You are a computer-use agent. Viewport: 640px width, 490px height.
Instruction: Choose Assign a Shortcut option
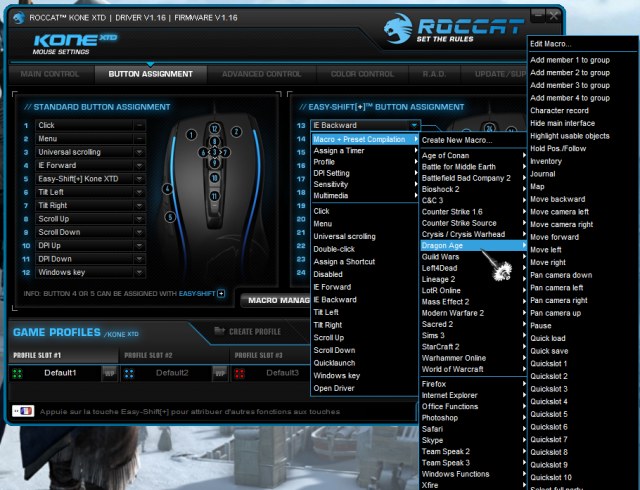344,262
